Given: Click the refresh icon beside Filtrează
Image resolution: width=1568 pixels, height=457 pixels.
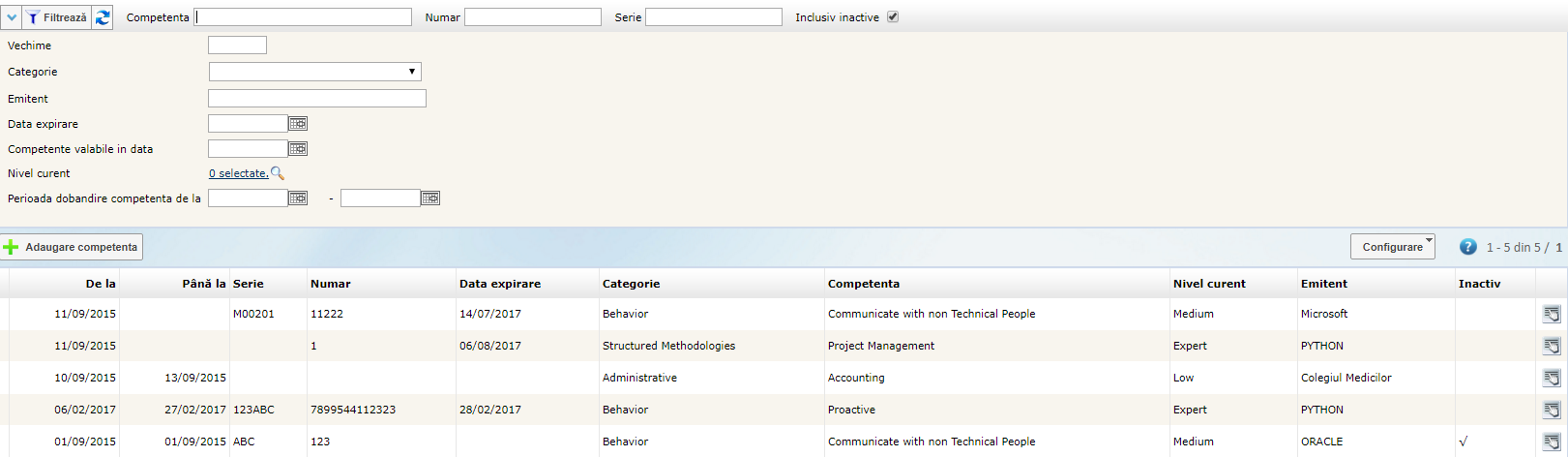Looking at the screenshot, I should pyautogui.click(x=103, y=17).
